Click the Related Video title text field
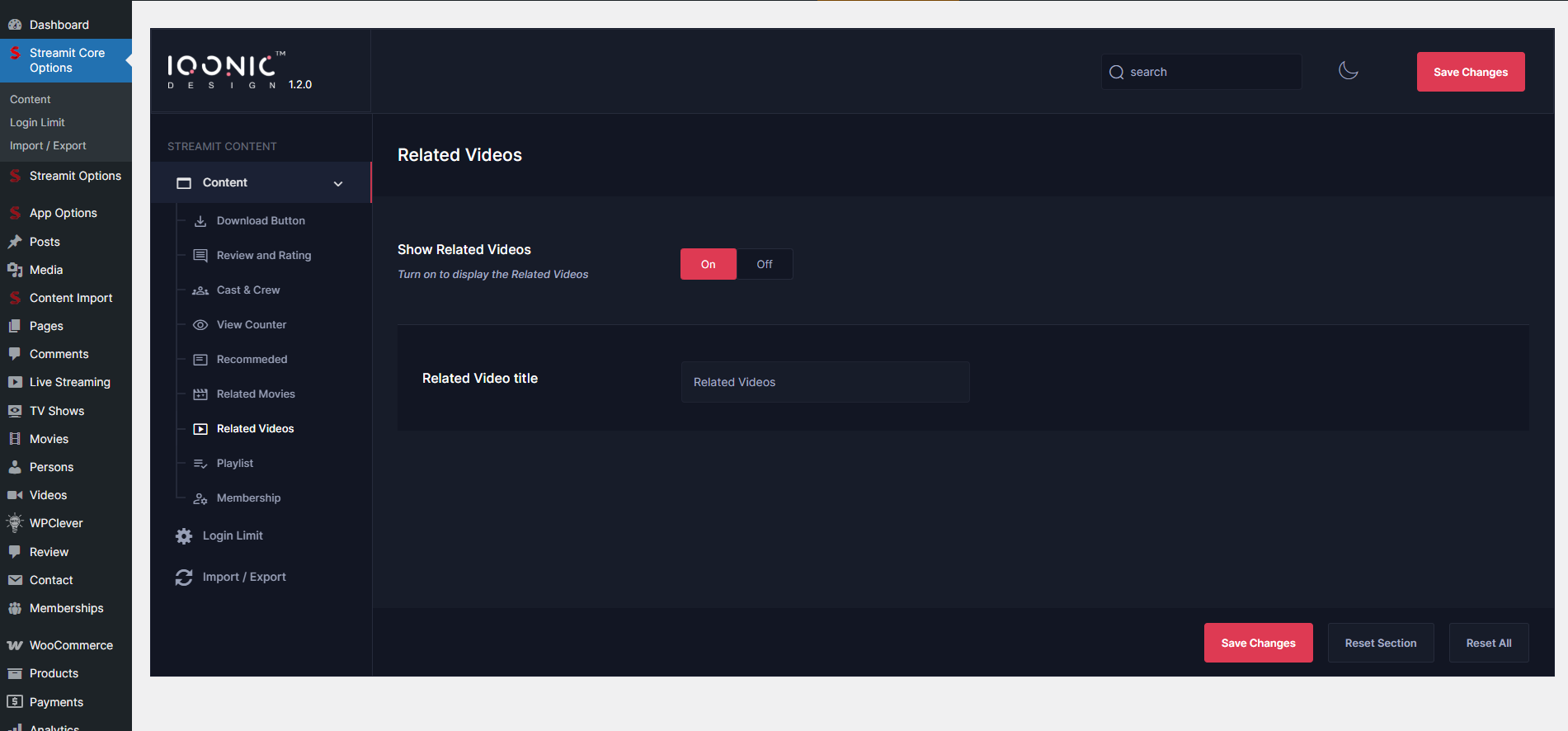Image resolution: width=1568 pixels, height=731 pixels. (x=825, y=382)
